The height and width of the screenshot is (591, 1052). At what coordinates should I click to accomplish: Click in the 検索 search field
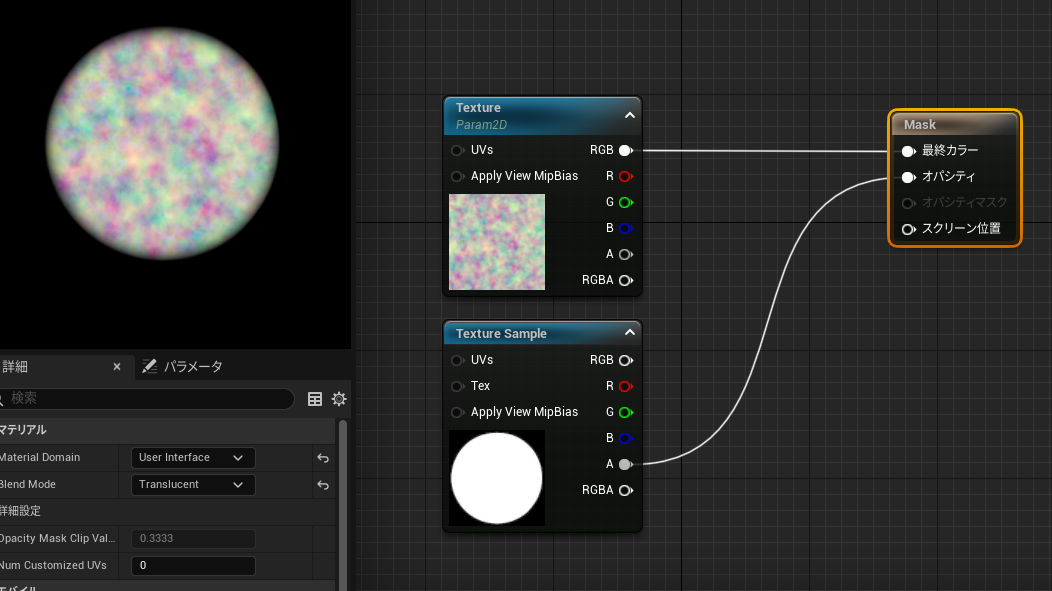[150, 399]
